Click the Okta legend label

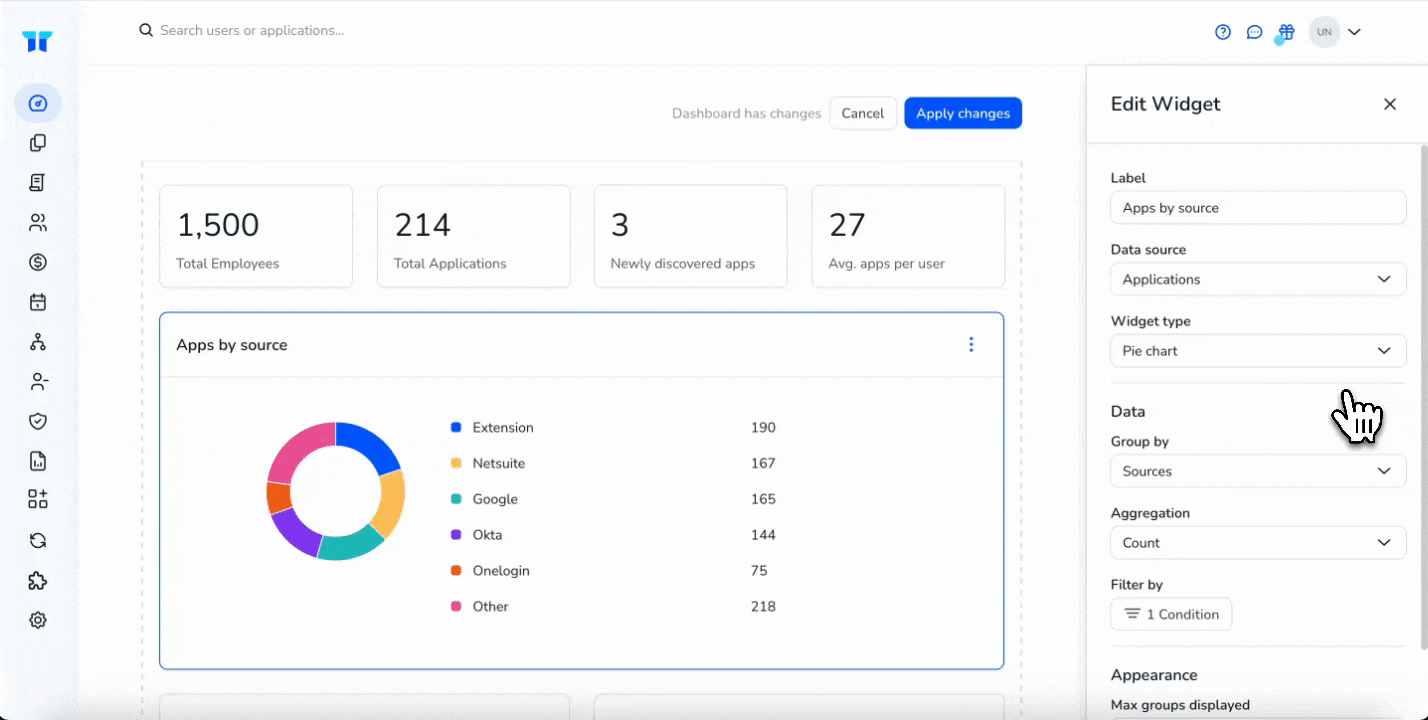click(488, 535)
